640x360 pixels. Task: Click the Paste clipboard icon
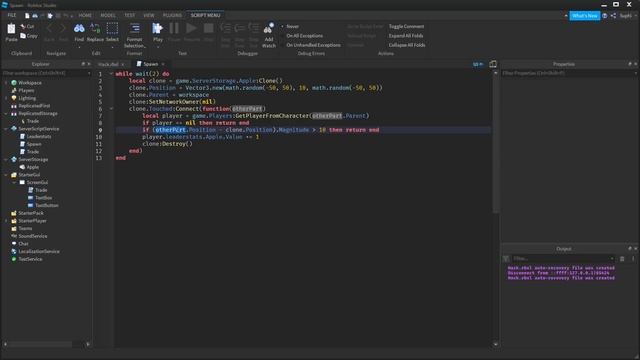pos(11,29)
